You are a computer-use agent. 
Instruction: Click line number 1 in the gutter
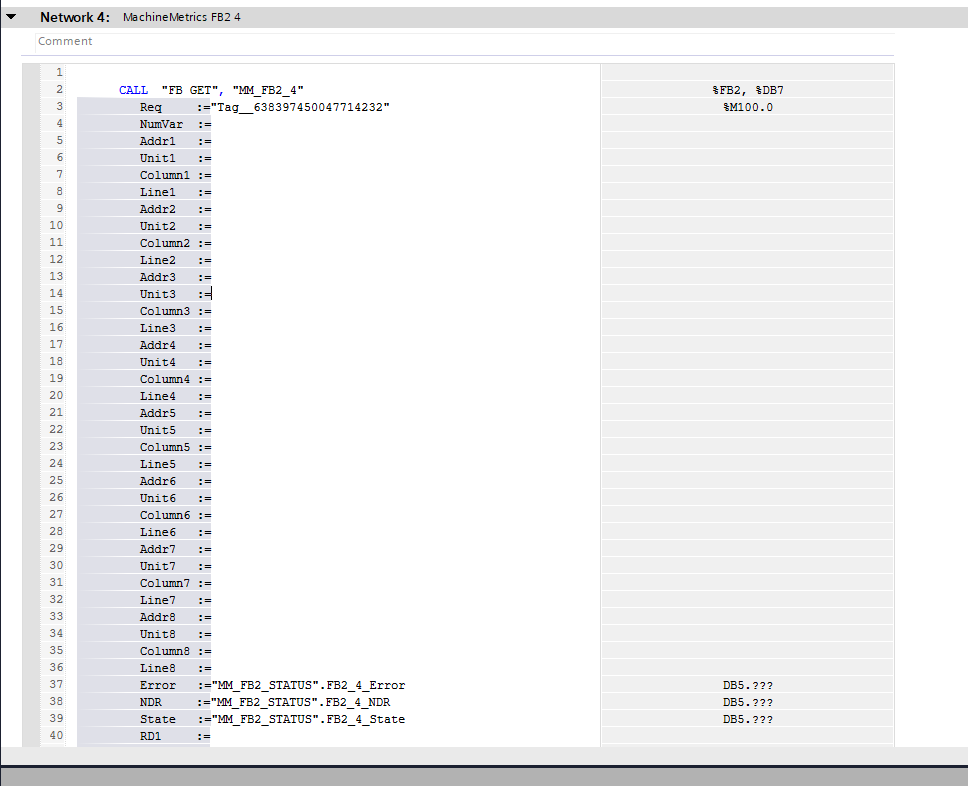(59, 72)
